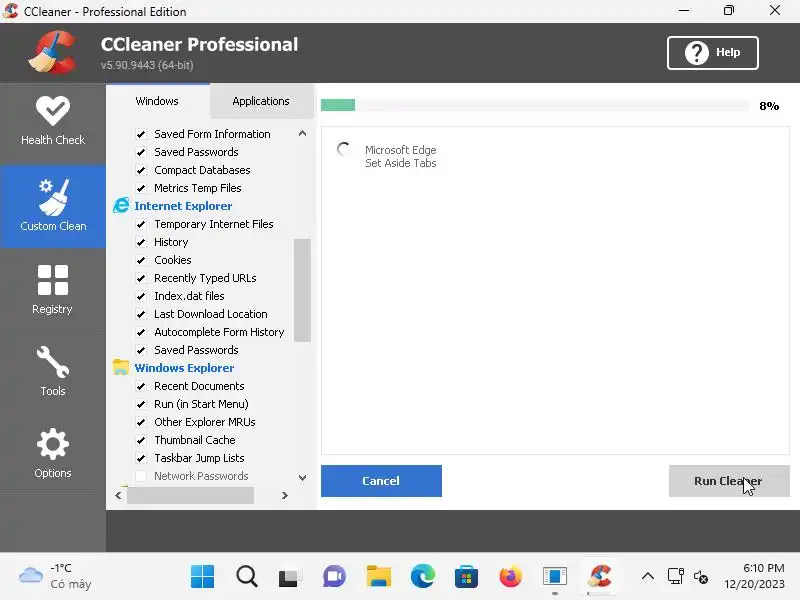
Task: Click the list scroll down arrow
Action: coord(302,478)
